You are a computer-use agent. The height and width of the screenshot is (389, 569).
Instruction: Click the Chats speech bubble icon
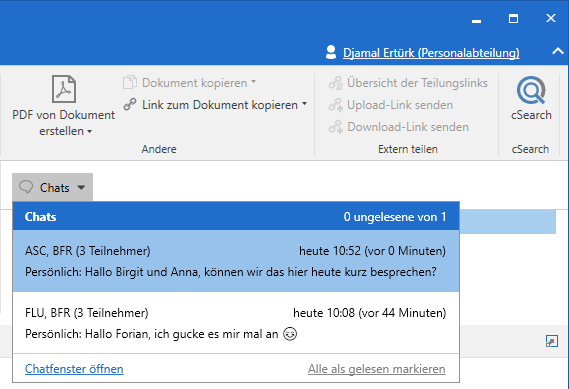(26, 187)
